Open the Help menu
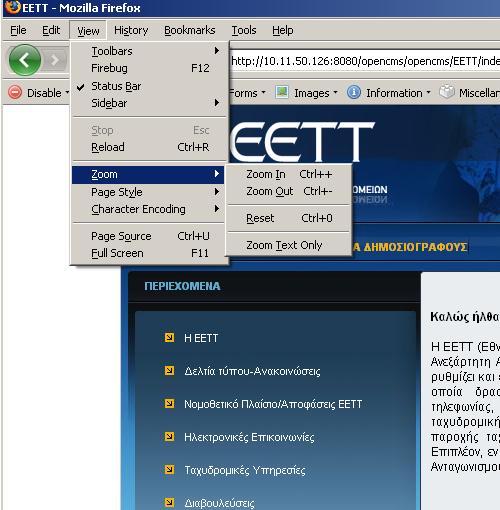The height and width of the screenshot is (510, 500). click(283, 30)
